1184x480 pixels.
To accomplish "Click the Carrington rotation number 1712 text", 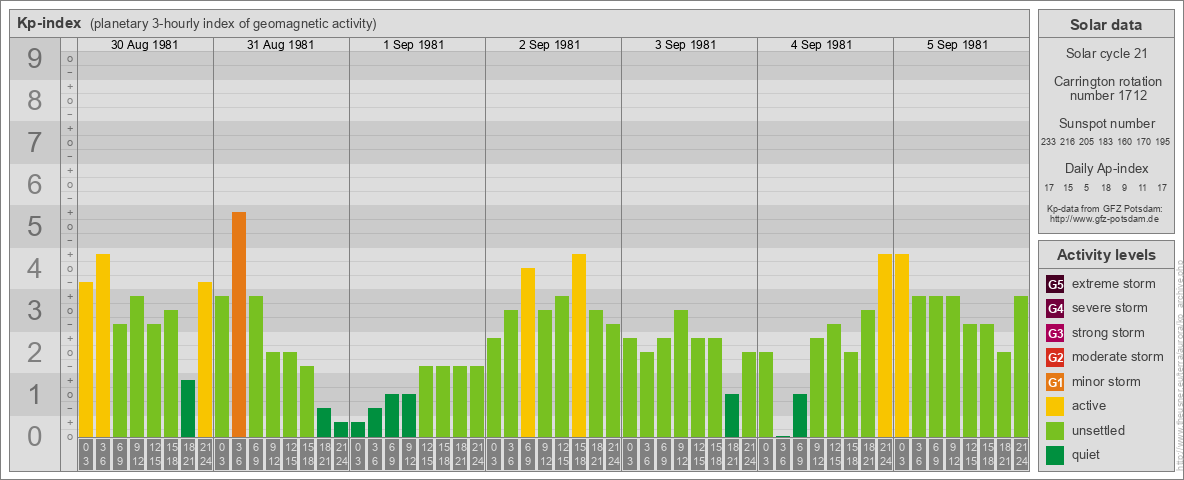I will click(x=1108, y=88).
